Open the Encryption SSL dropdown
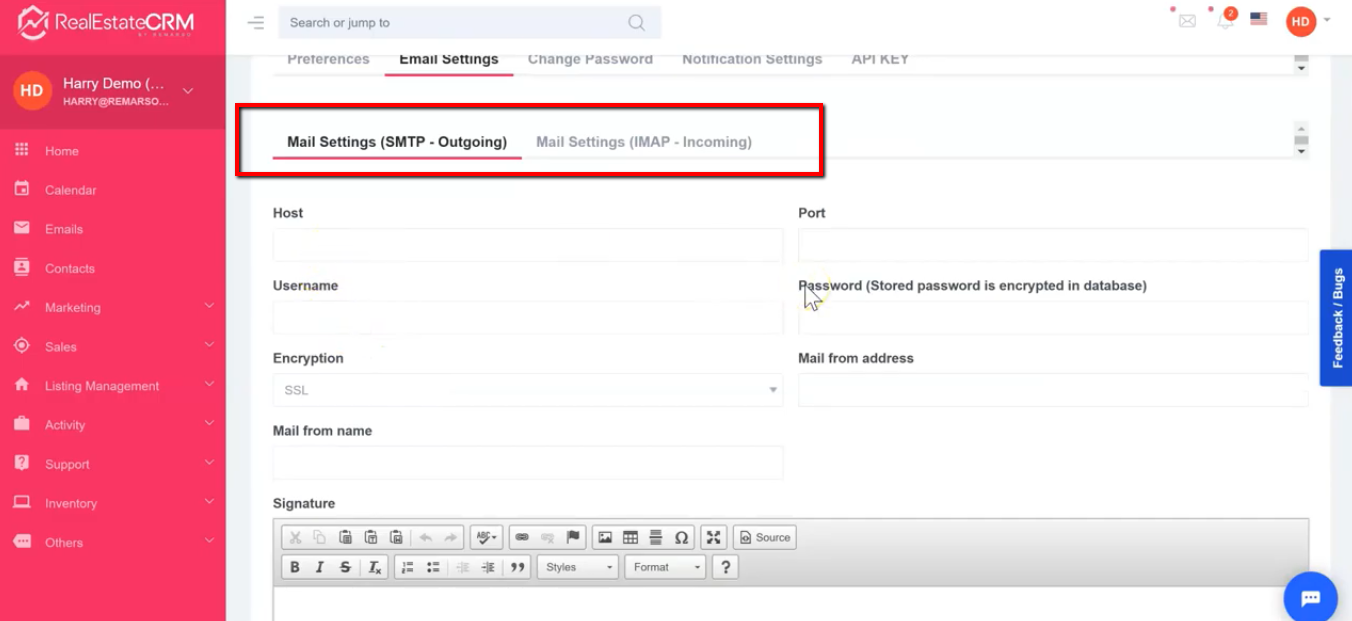Viewport: 1352px width, 621px height. point(527,390)
